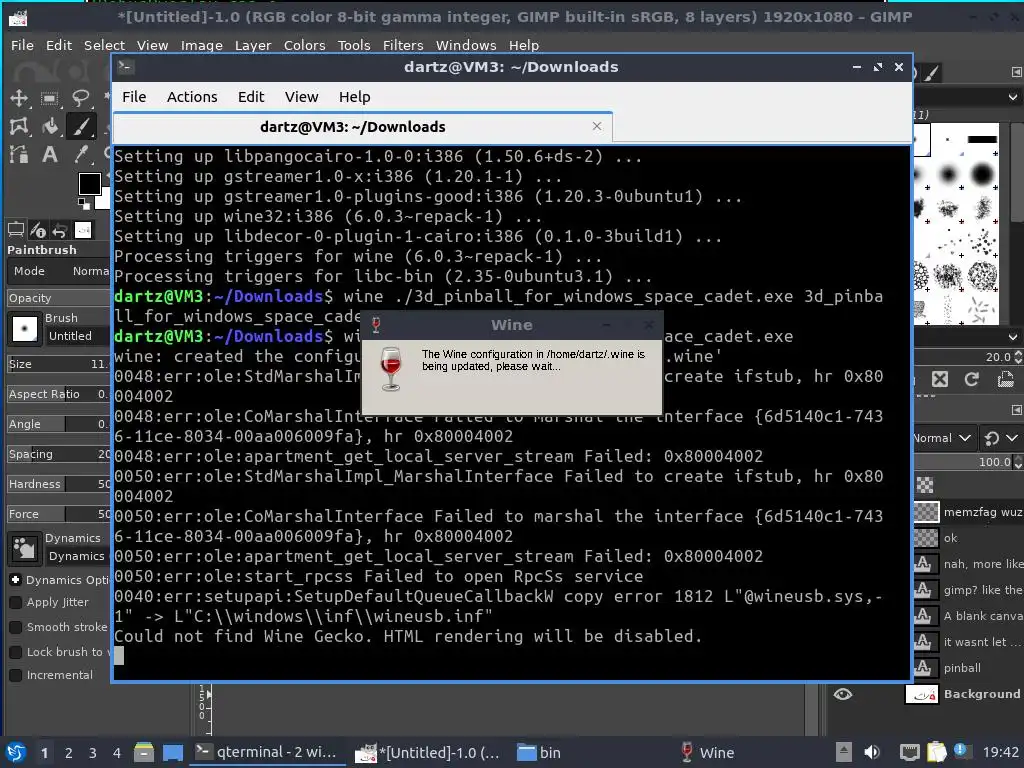Select the Rectangle Select tool in GIMP
1024x768 pixels.
tap(50, 98)
